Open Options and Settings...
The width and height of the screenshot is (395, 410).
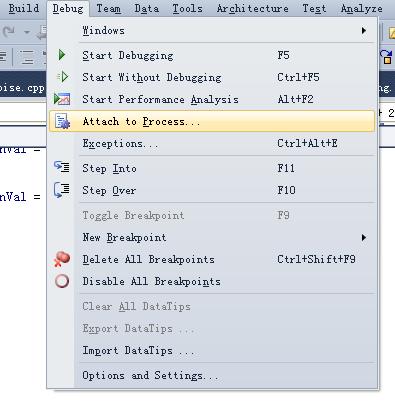pyautogui.click(x=212, y=375)
